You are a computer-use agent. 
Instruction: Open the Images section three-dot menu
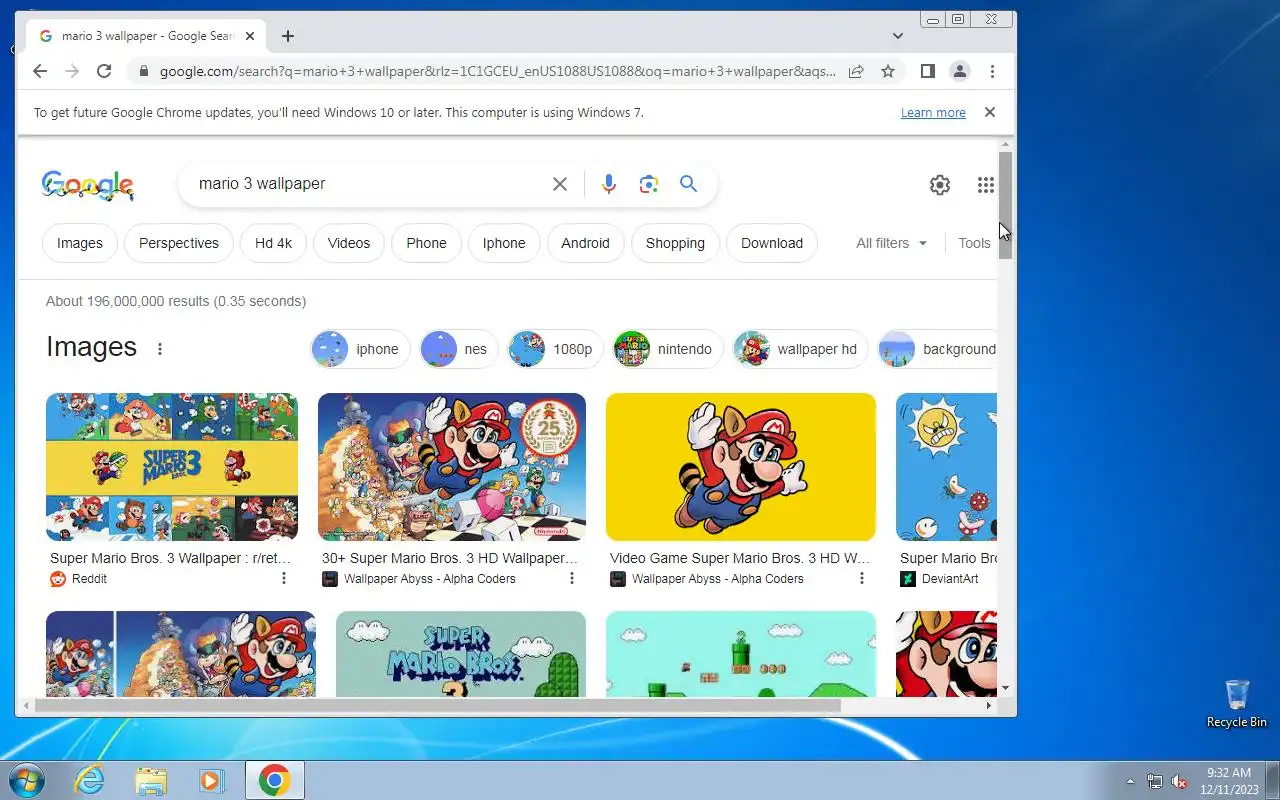click(x=160, y=349)
